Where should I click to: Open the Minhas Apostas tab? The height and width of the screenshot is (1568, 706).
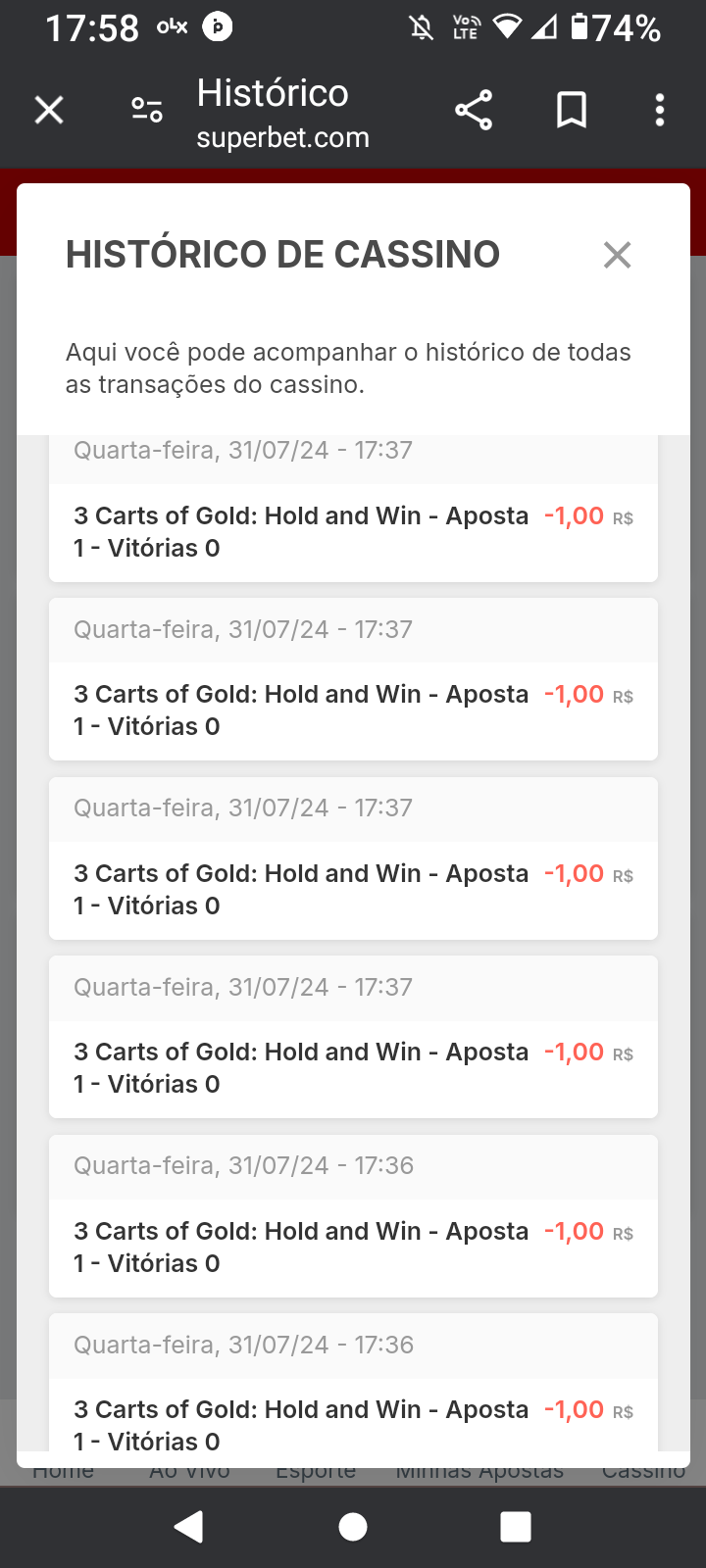tap(479, 1472)
